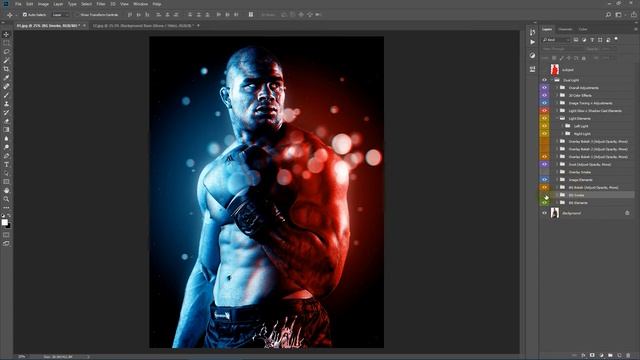This screenshot has width=640, height=360.
Task: Select the Dodge tool
Action: 6,147
